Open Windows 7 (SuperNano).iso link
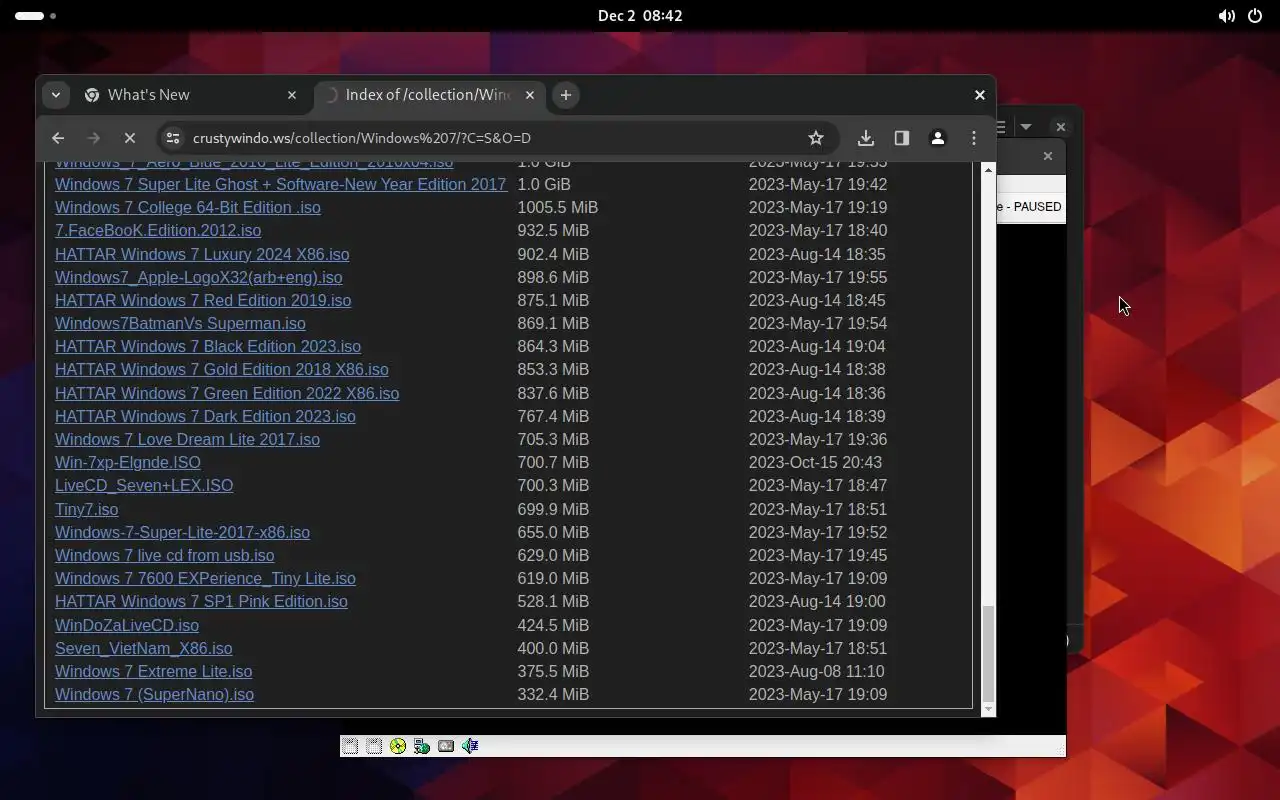Image resolution: width=1280 pixels, height=800 pixels. coord(154,694)
